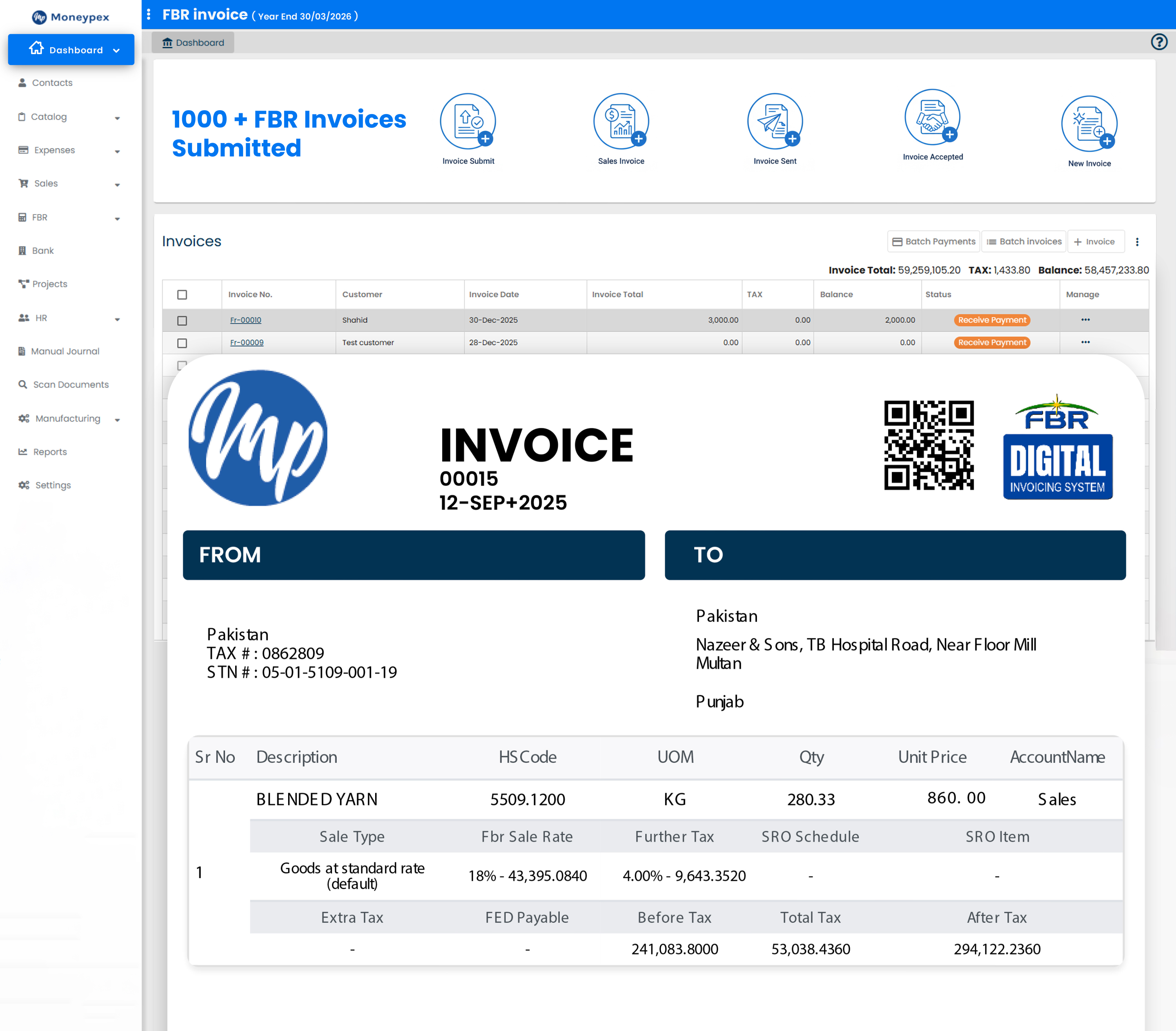
Task: Check the checkbox for invoice Fr-00010
Action: coord(183,320)
